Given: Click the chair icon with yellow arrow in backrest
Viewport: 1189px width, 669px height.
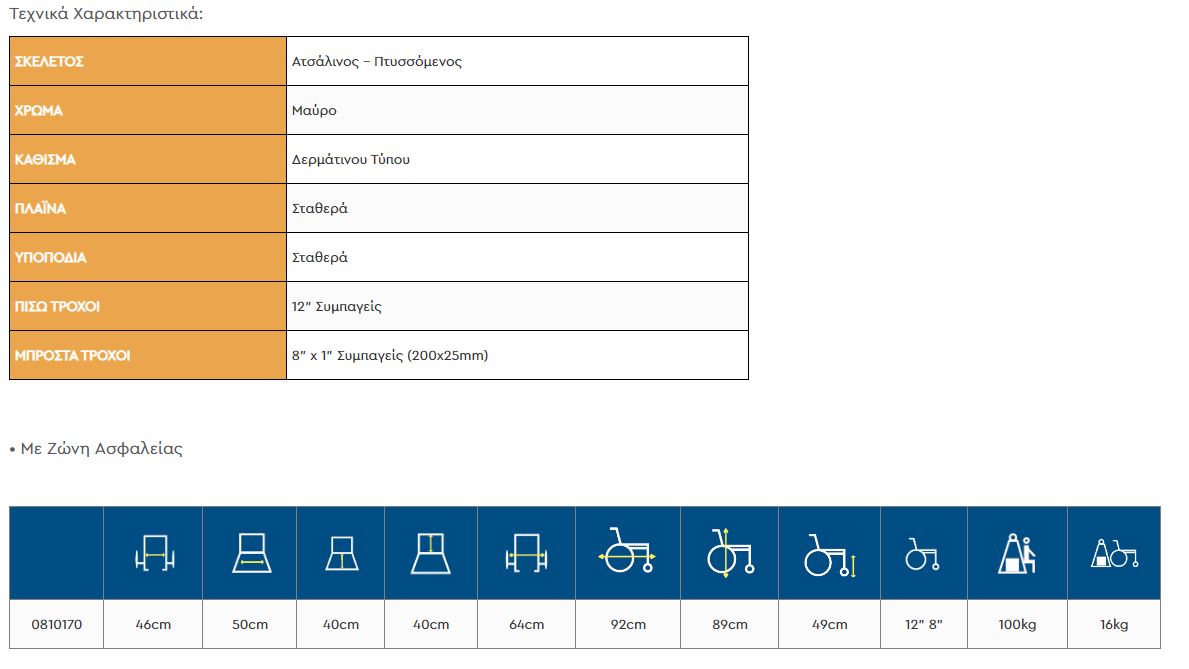Looking at the screenshot, I should (431, 553).
